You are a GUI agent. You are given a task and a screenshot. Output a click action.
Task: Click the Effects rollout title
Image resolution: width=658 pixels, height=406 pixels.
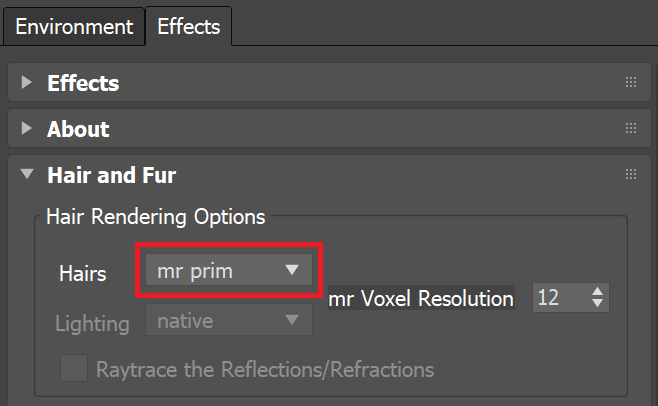point(83,83)
